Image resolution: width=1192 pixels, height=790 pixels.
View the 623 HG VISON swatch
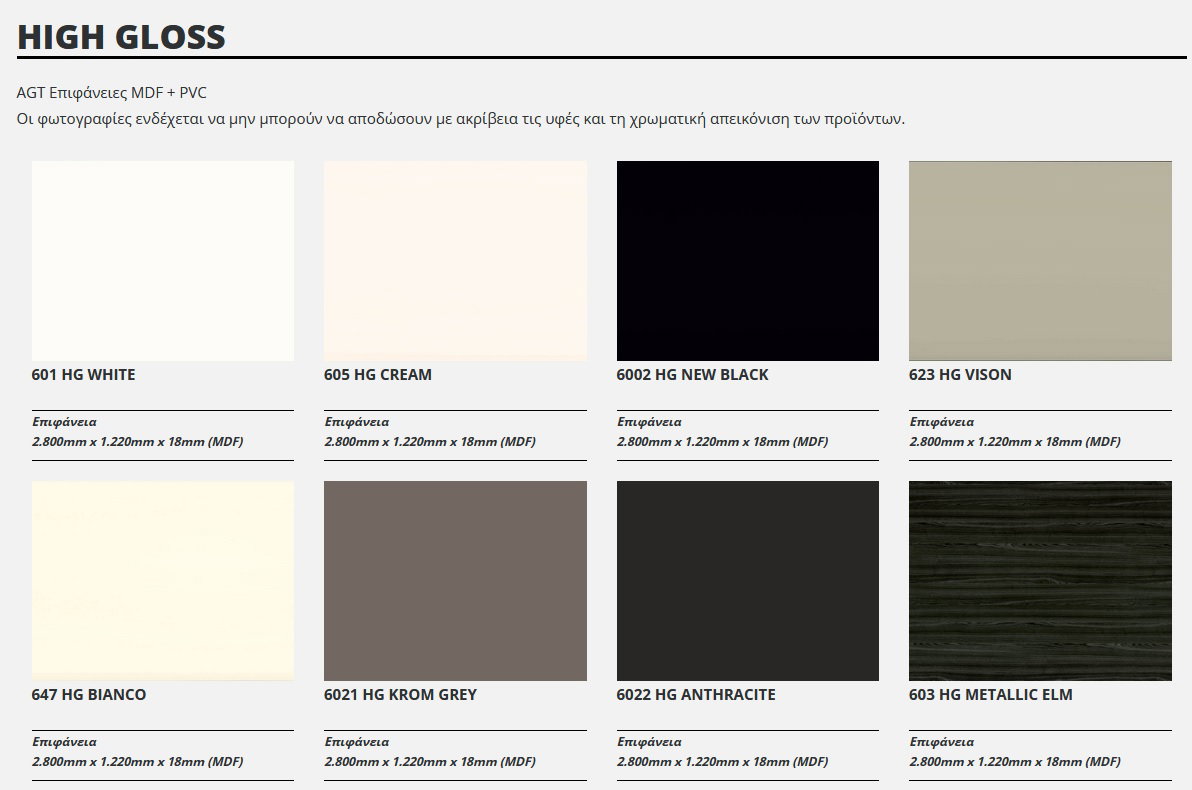1040,260
